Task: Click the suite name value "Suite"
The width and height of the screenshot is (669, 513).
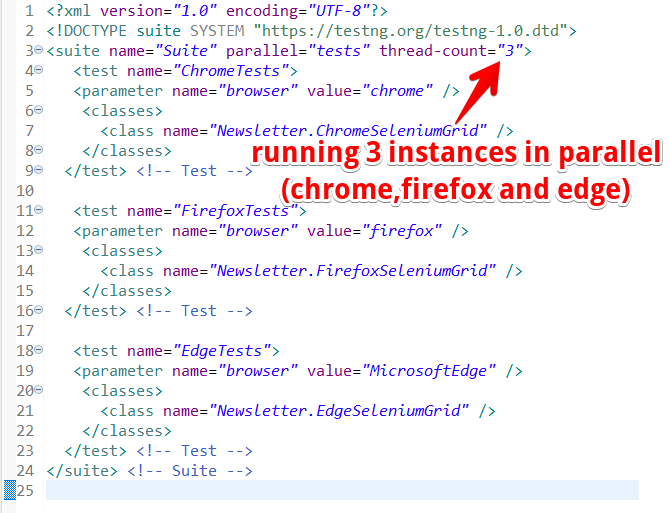Action: [x=186, y=51]
